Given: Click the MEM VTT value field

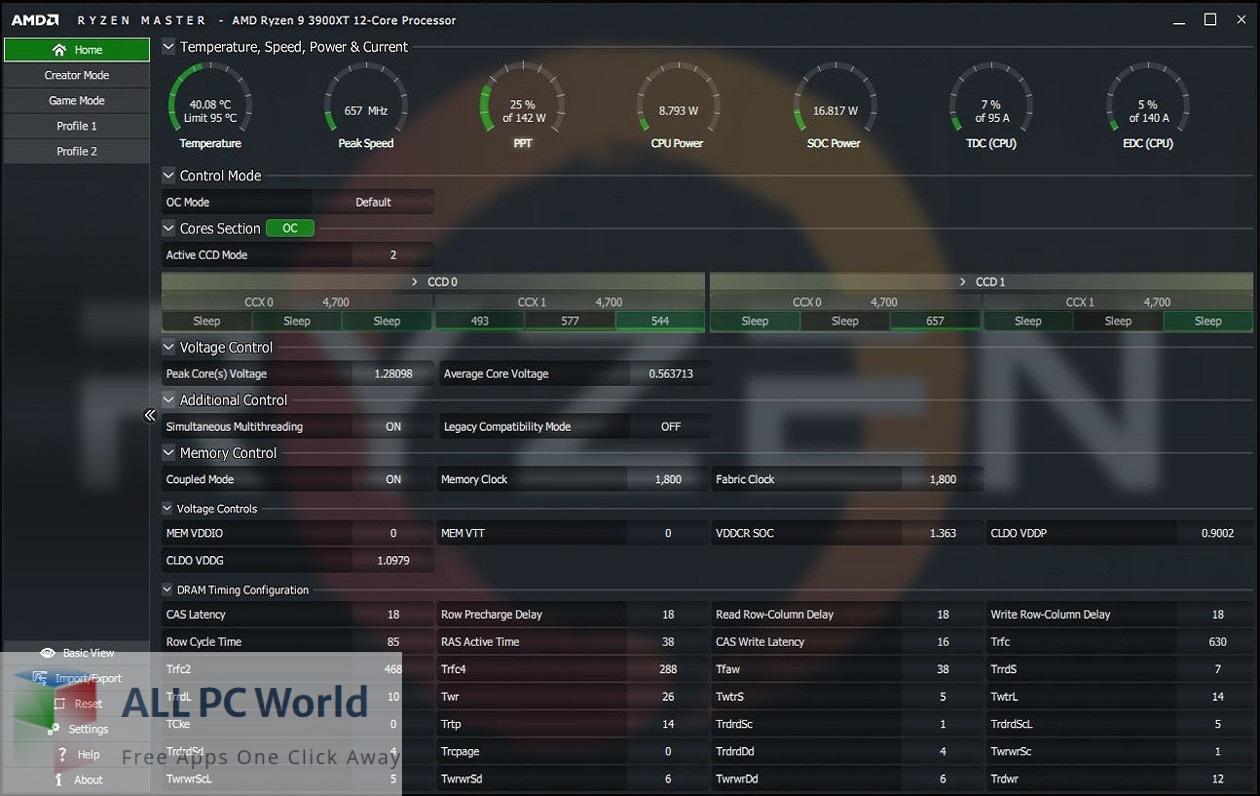Looking at the screenshot, I should tap(668, 534).
